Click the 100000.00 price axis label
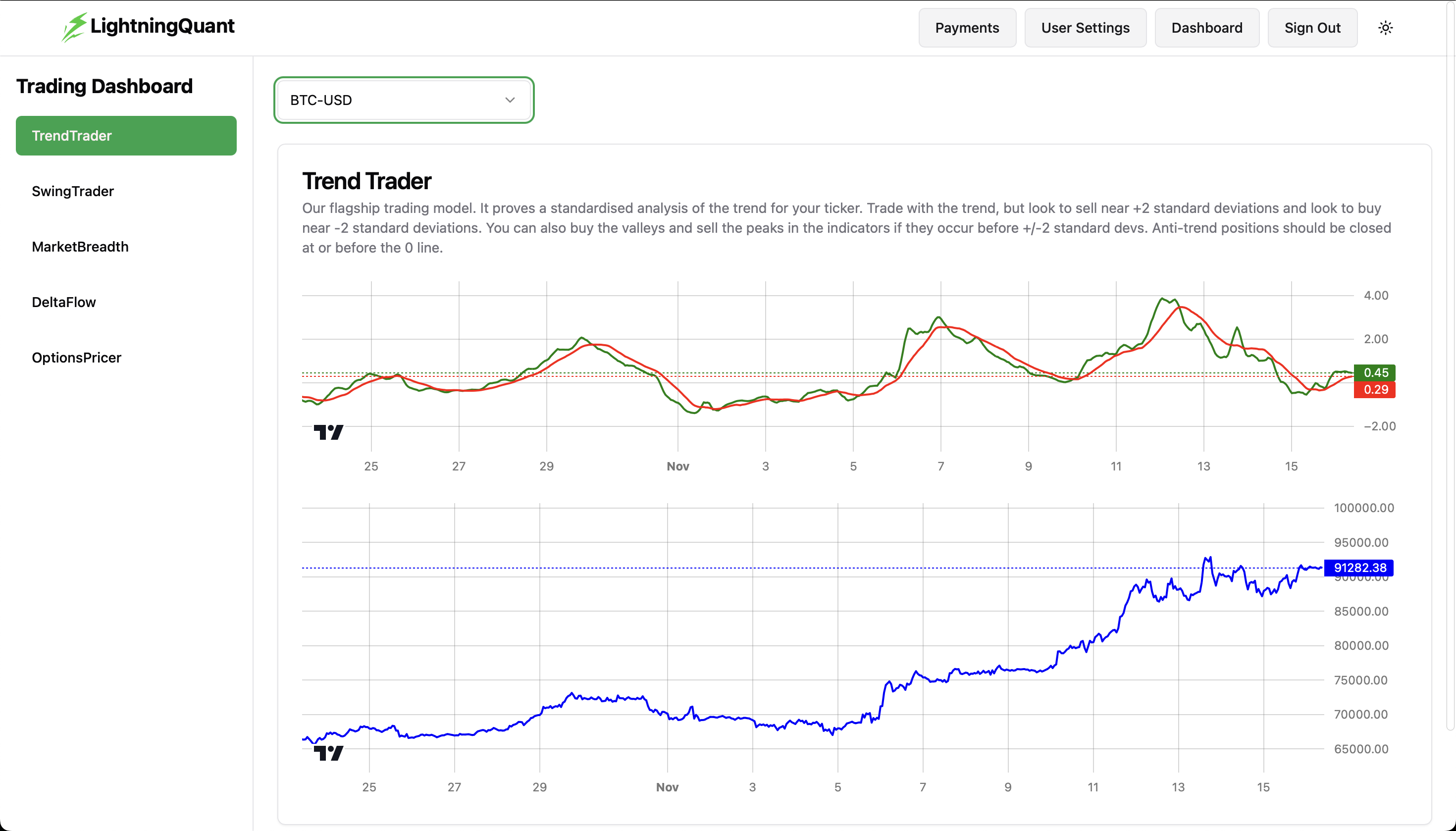 tap(1363, 508)
